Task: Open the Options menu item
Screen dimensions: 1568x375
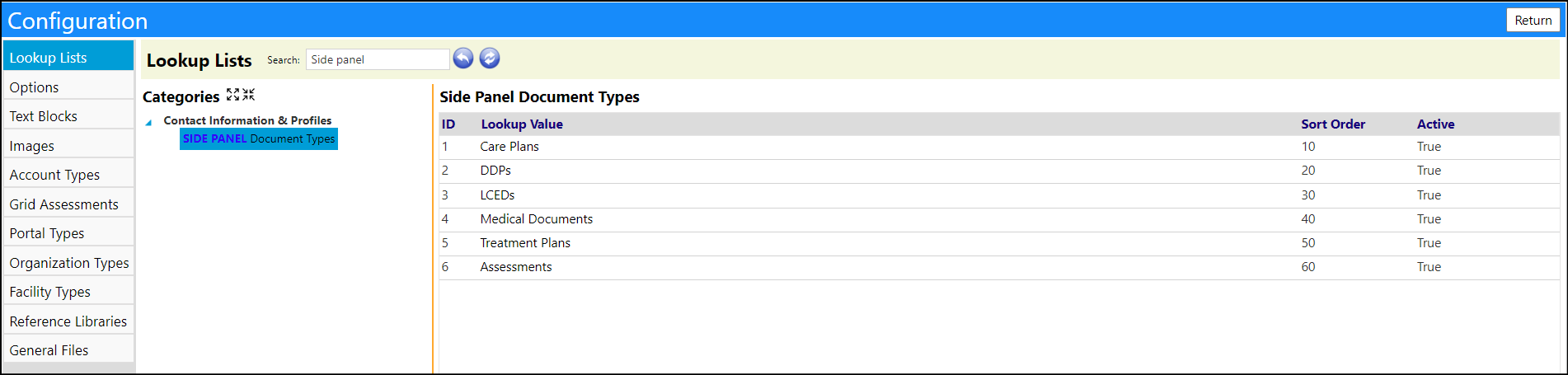Action: (x=68, y=87)
